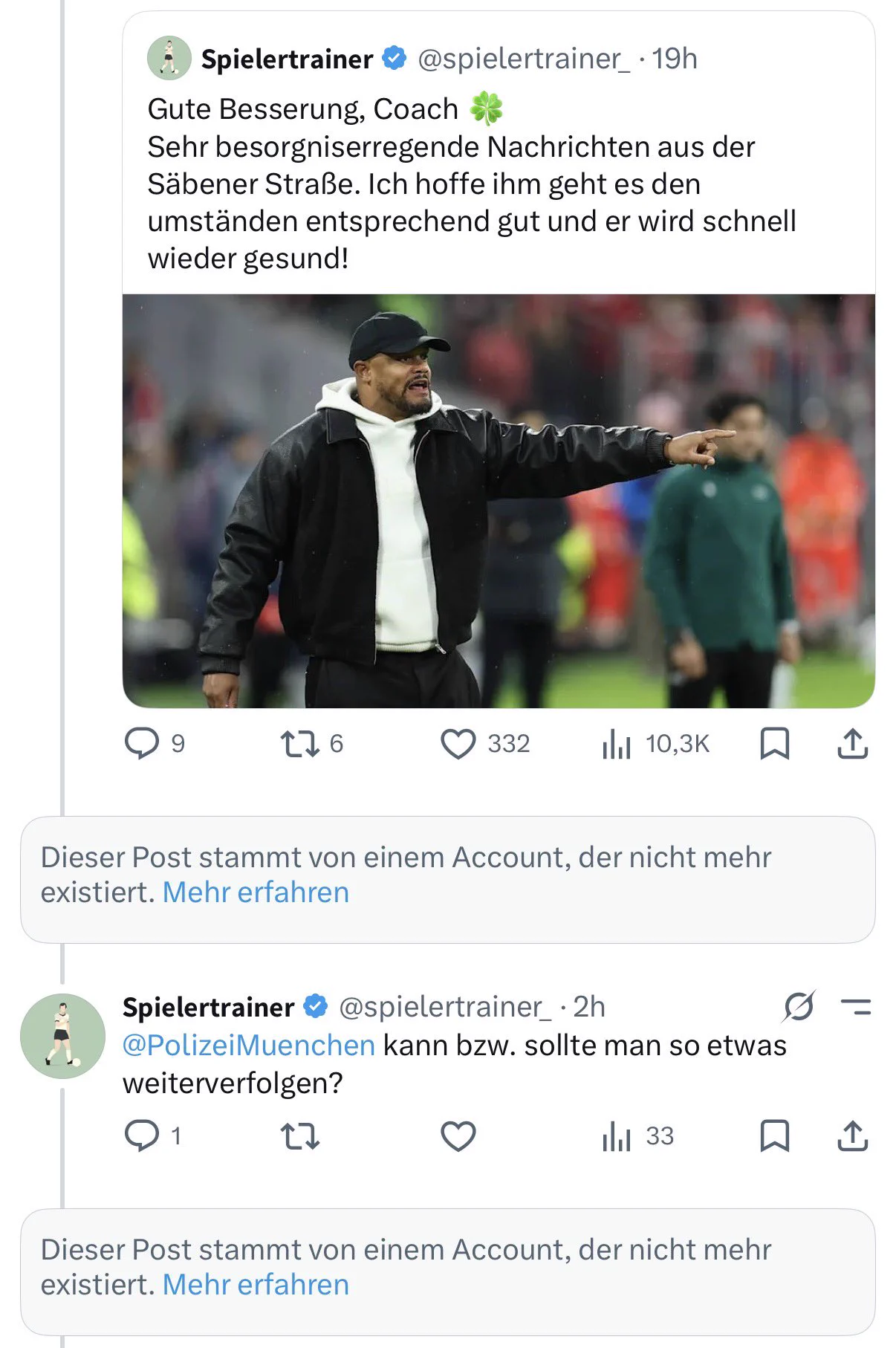Screen dimensions: 896x1348
Task: Open more options menu on 2h reply
Action: [x=856, y=1007]
